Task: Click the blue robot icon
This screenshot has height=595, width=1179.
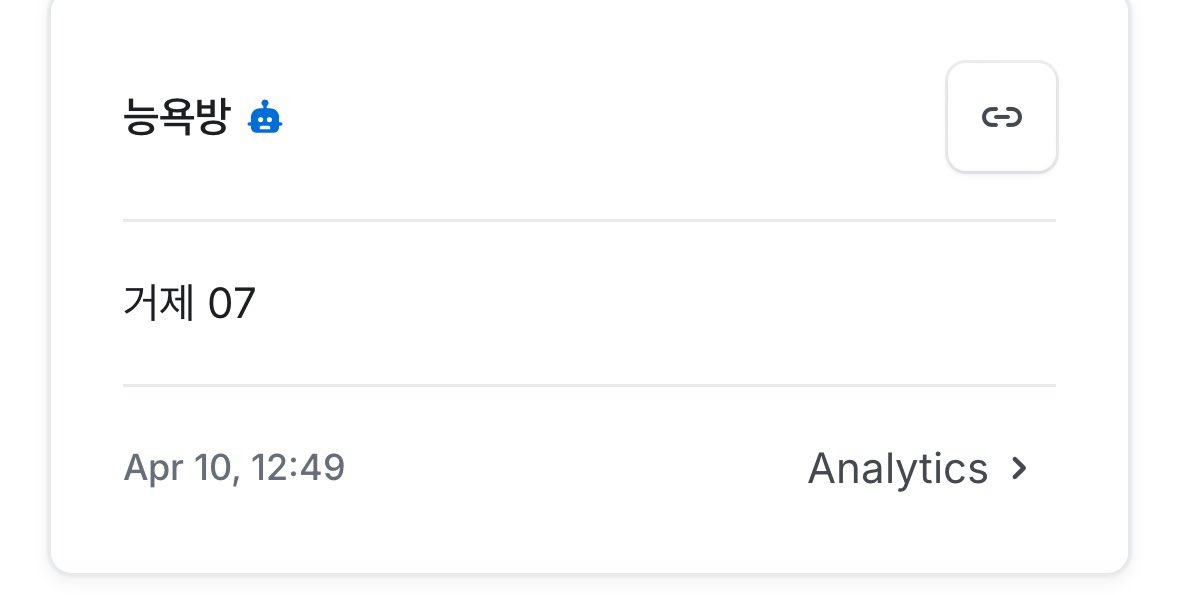Action: 265,118
